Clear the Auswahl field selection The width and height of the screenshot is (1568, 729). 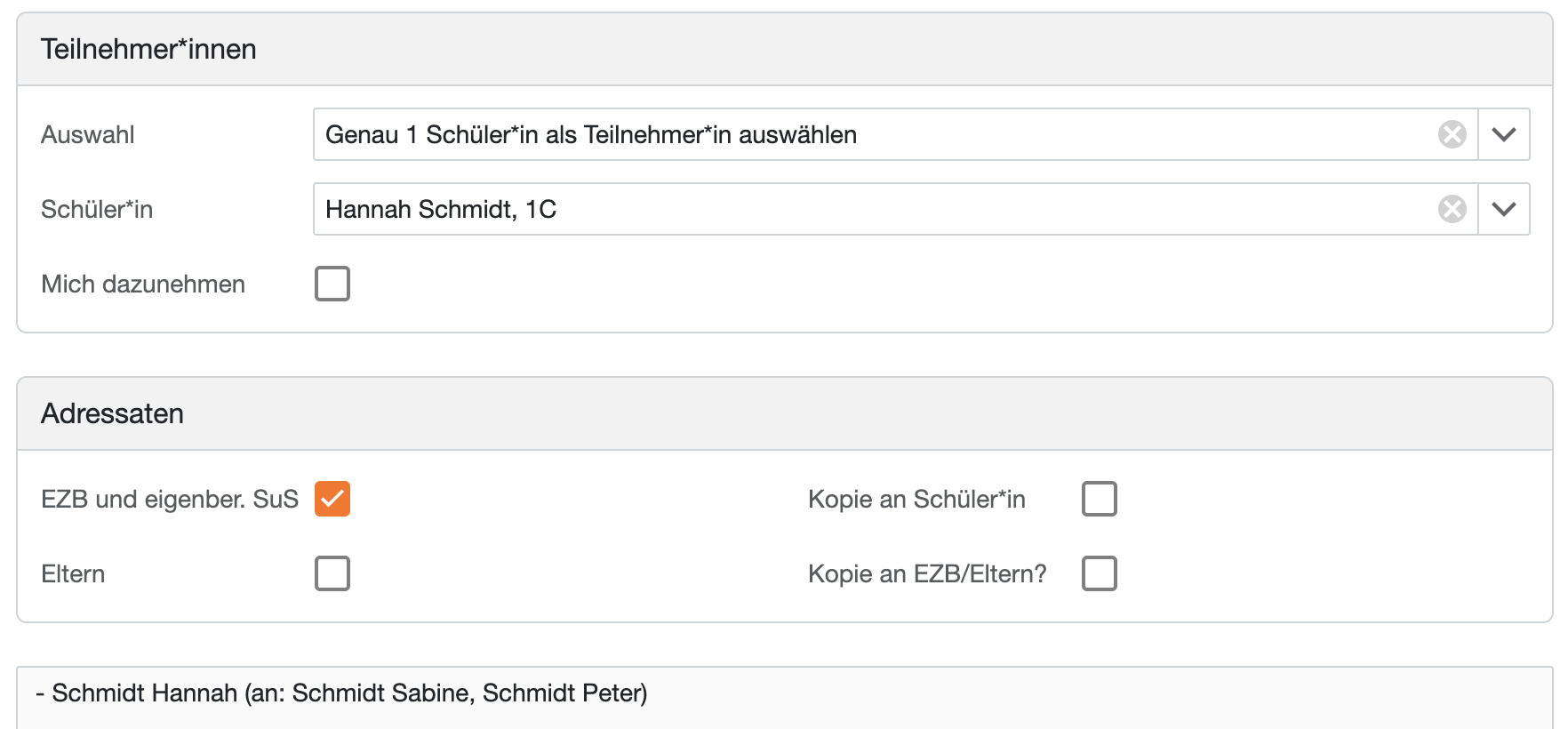pyautogui.click(x=1452, y=134)
